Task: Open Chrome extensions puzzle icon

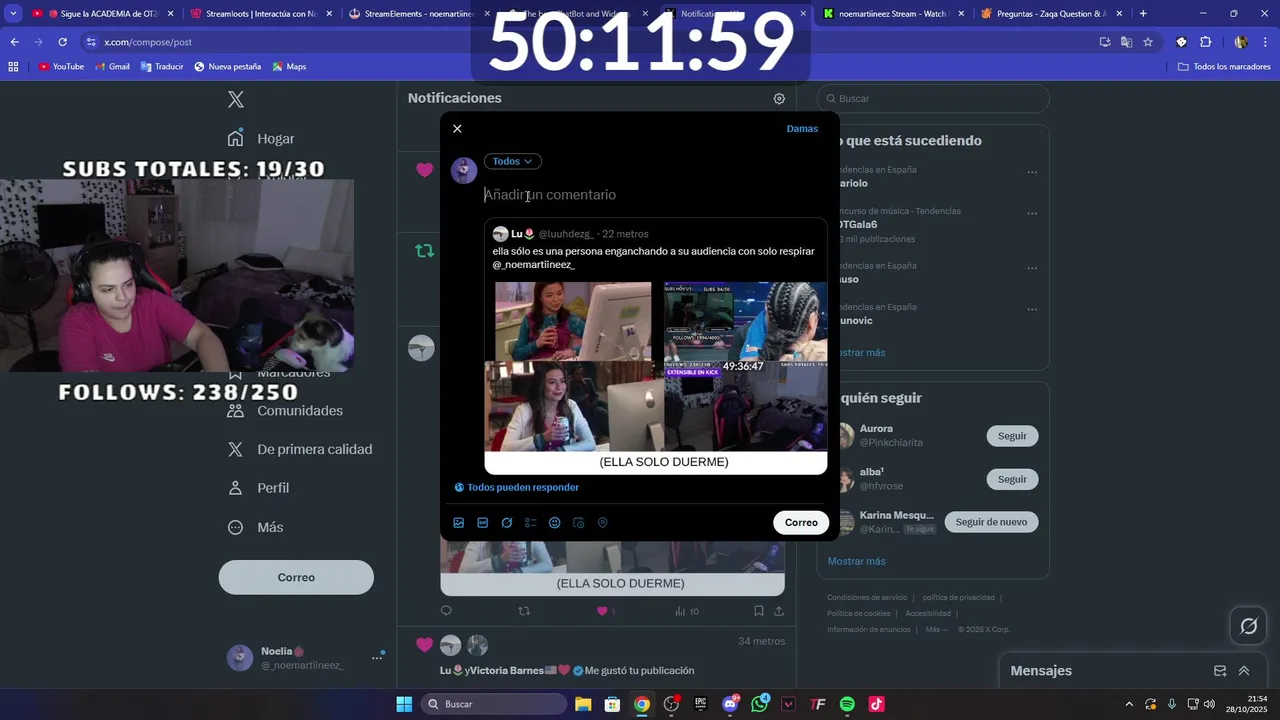Action: (1205, 42)
